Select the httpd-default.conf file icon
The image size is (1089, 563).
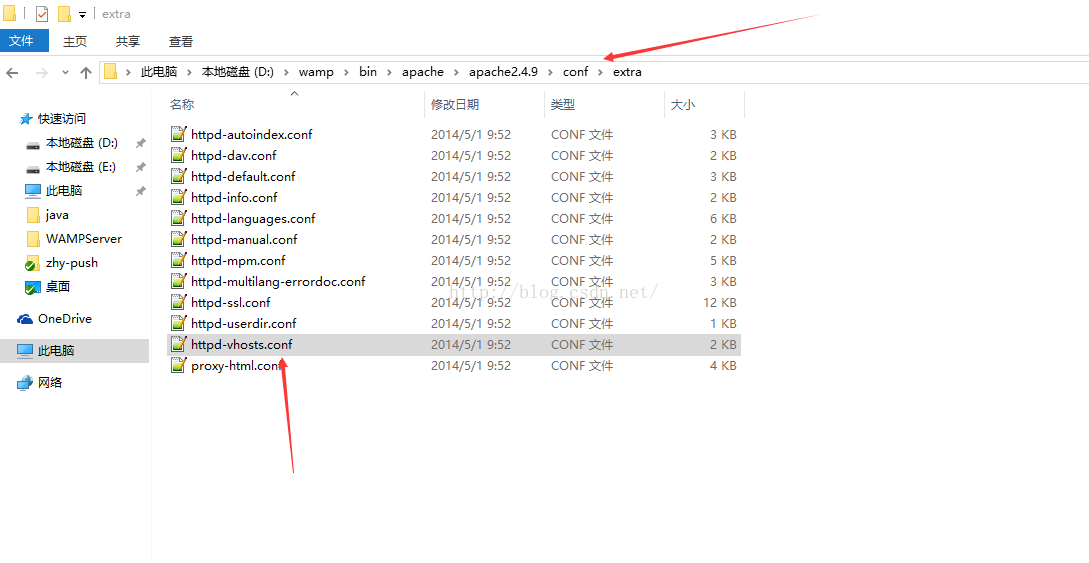[179, 176]
